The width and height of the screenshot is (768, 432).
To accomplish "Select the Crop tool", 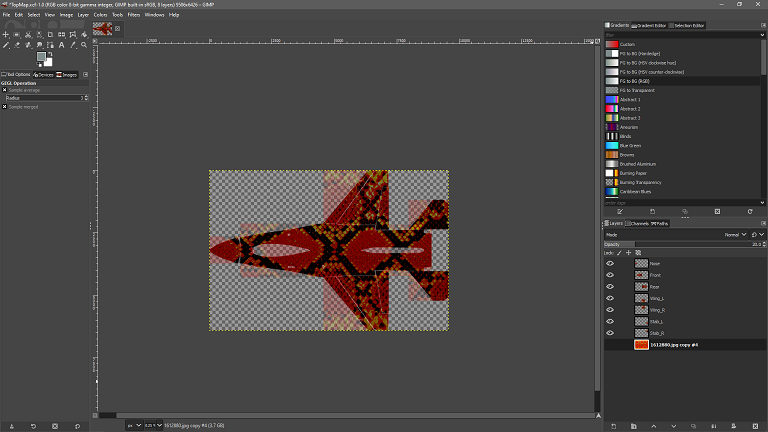I will [50, 35].
